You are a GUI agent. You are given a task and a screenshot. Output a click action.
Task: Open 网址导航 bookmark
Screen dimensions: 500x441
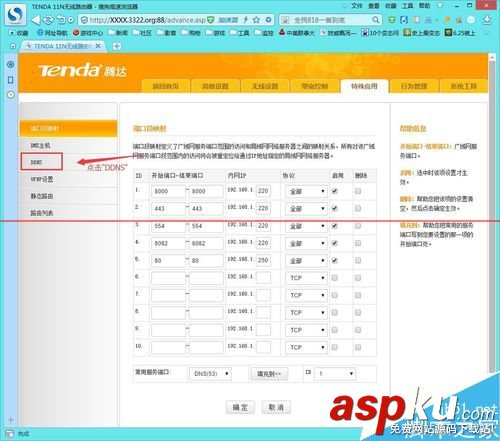52,33
